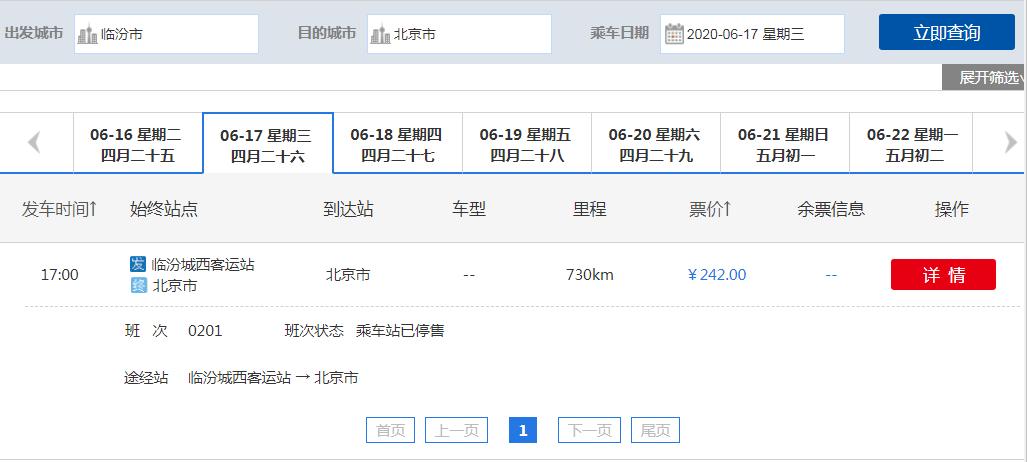1027x462 pixels.
Task: Select the 06-18 星期四 date tab
Action: pyautogui.click(x=398, y=143)
